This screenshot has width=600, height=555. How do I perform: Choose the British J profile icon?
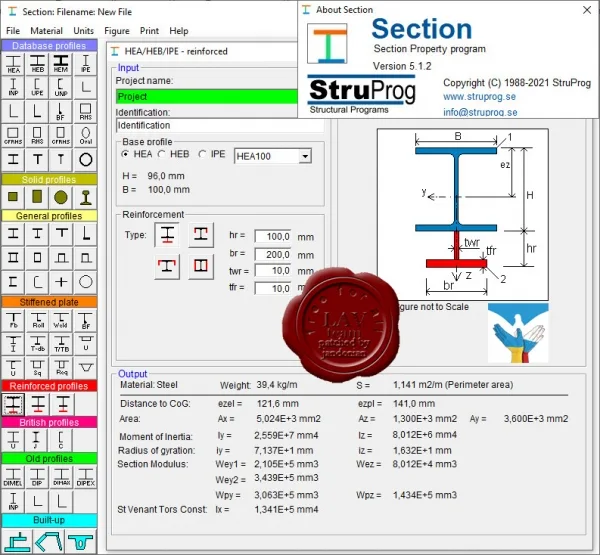click(37, 440)
